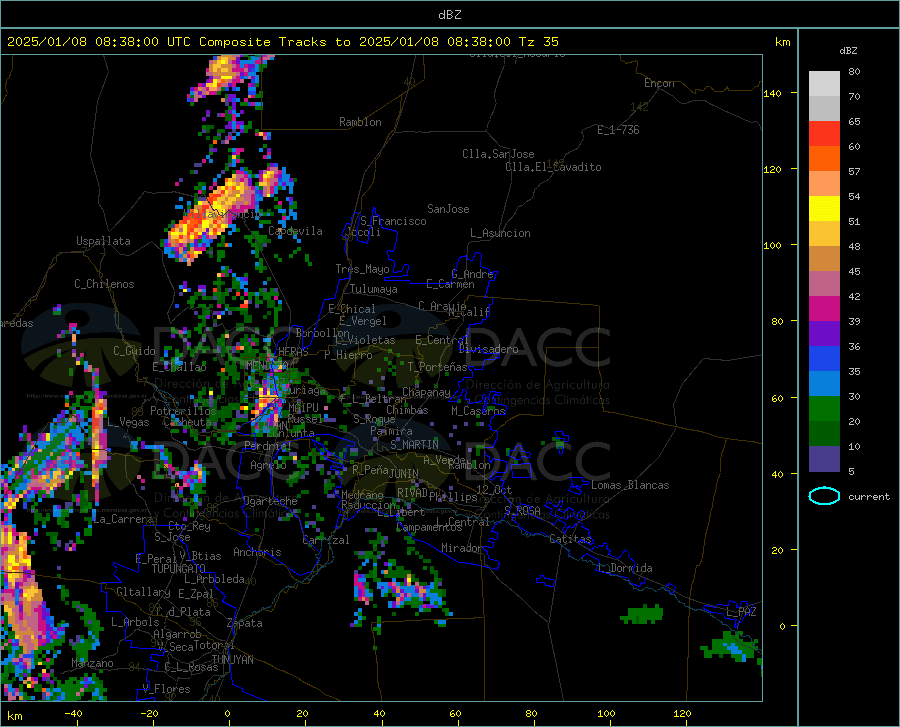900x727 pixels.
Task: Click the 'TUPUNGATO' map label
Action: (179, 569)
